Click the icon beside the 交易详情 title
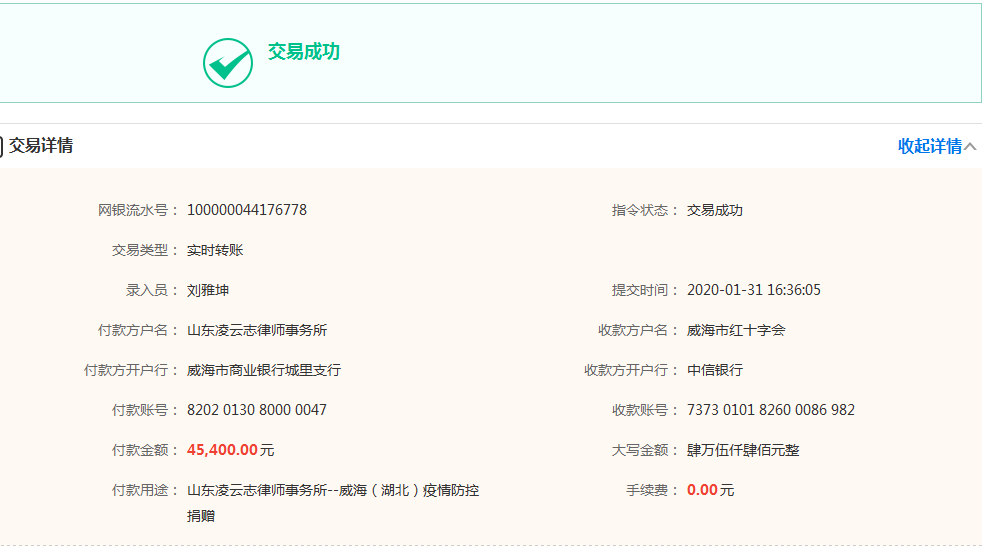This screenshot has height=546, width=991. point(2,146)
